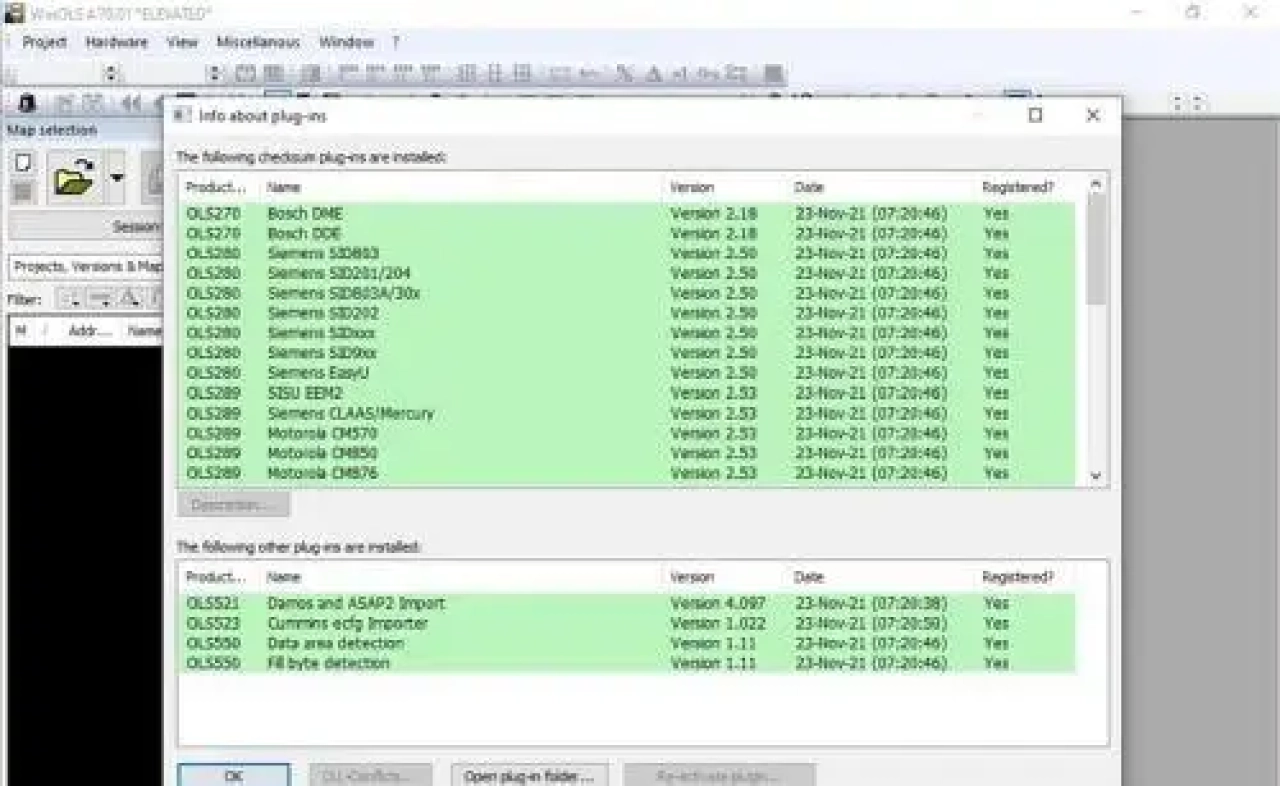The image size is (1280, 786).
Task: Select the Siemens SID202 row
Action: (628, 313)
